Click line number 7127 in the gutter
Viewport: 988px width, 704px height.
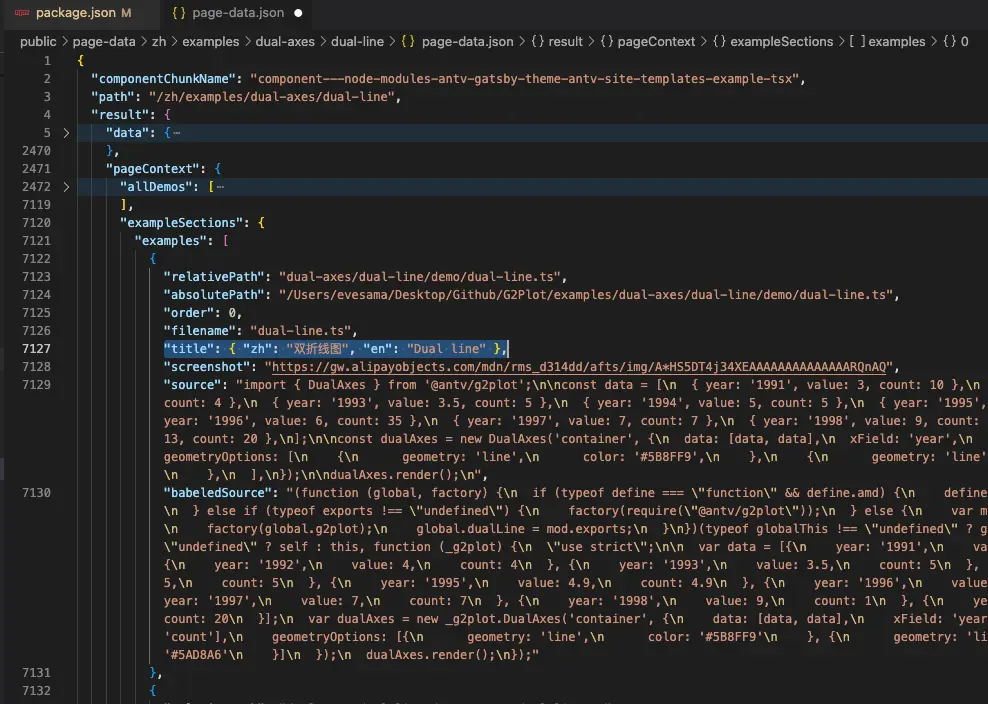click(35, 349)
